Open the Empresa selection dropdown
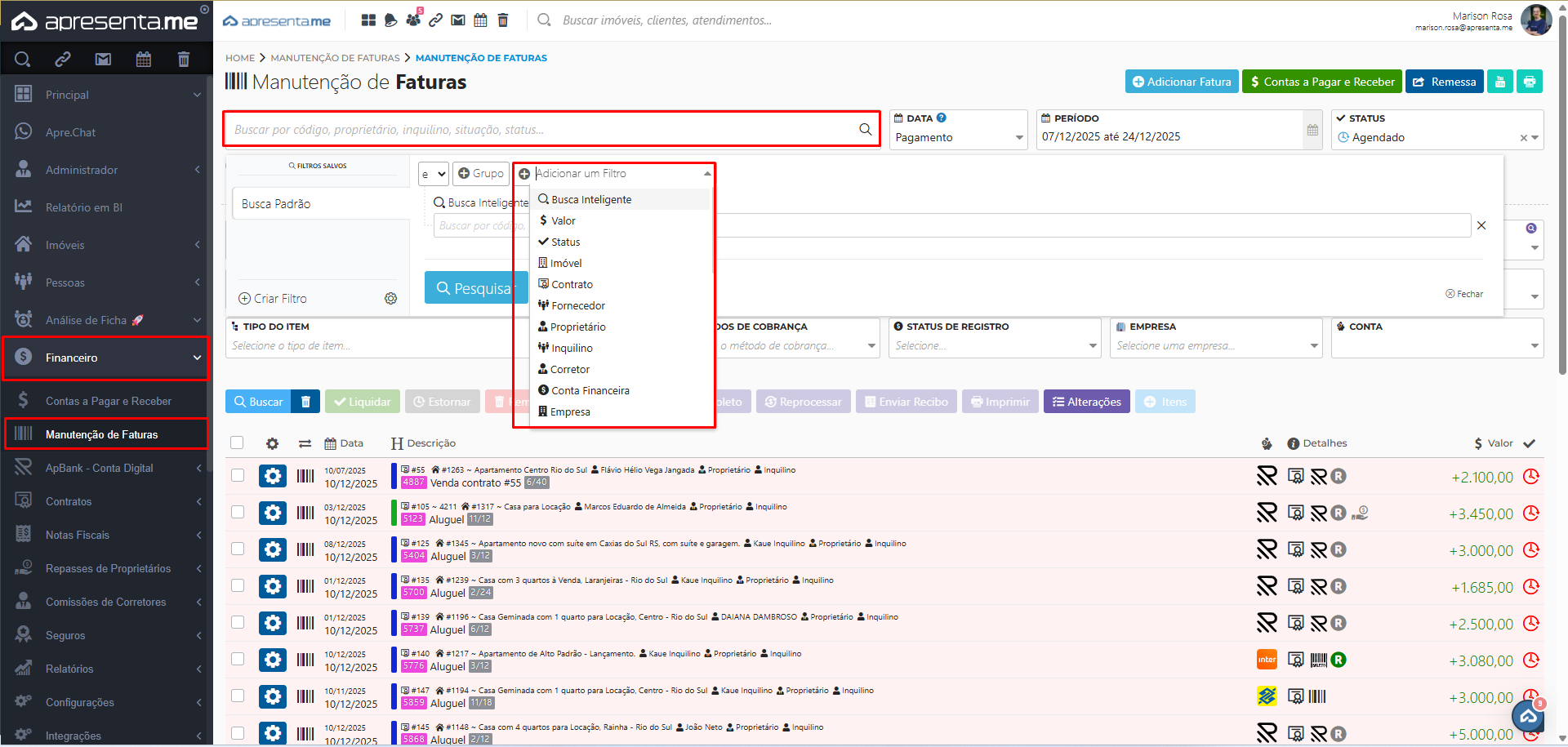 tap(1215, 346)
